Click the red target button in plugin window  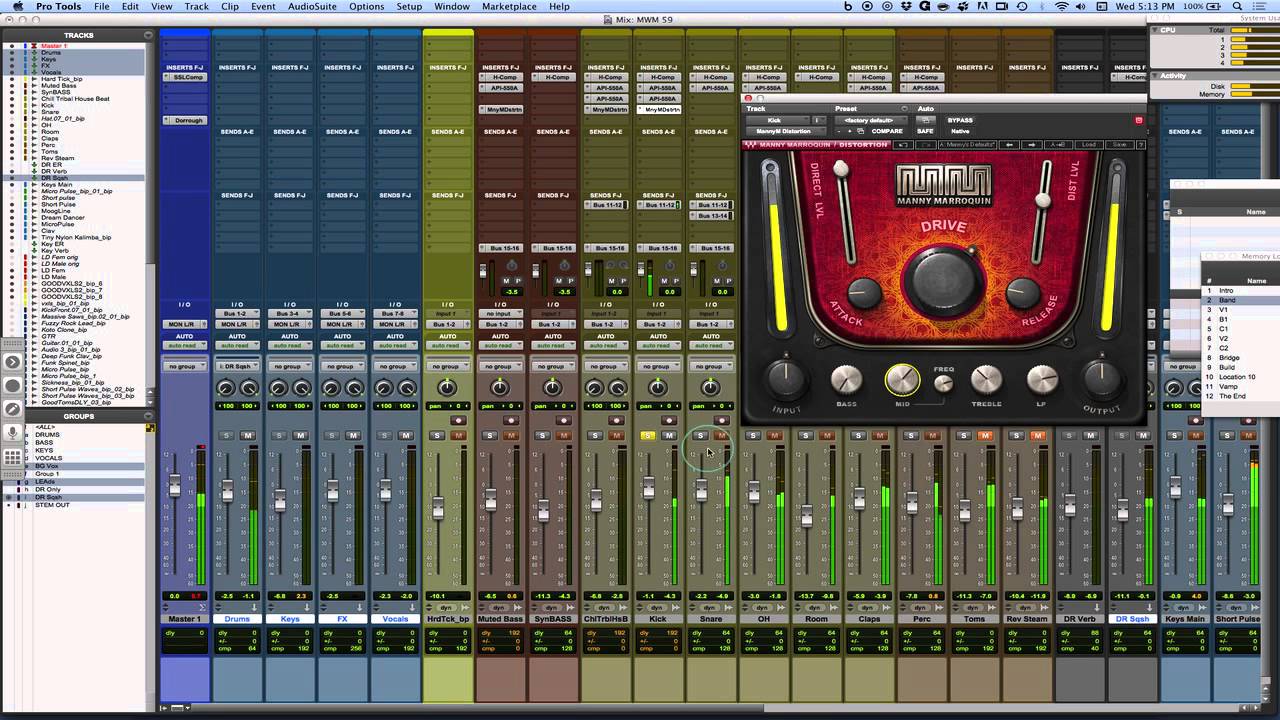[x=1138, y=120]
